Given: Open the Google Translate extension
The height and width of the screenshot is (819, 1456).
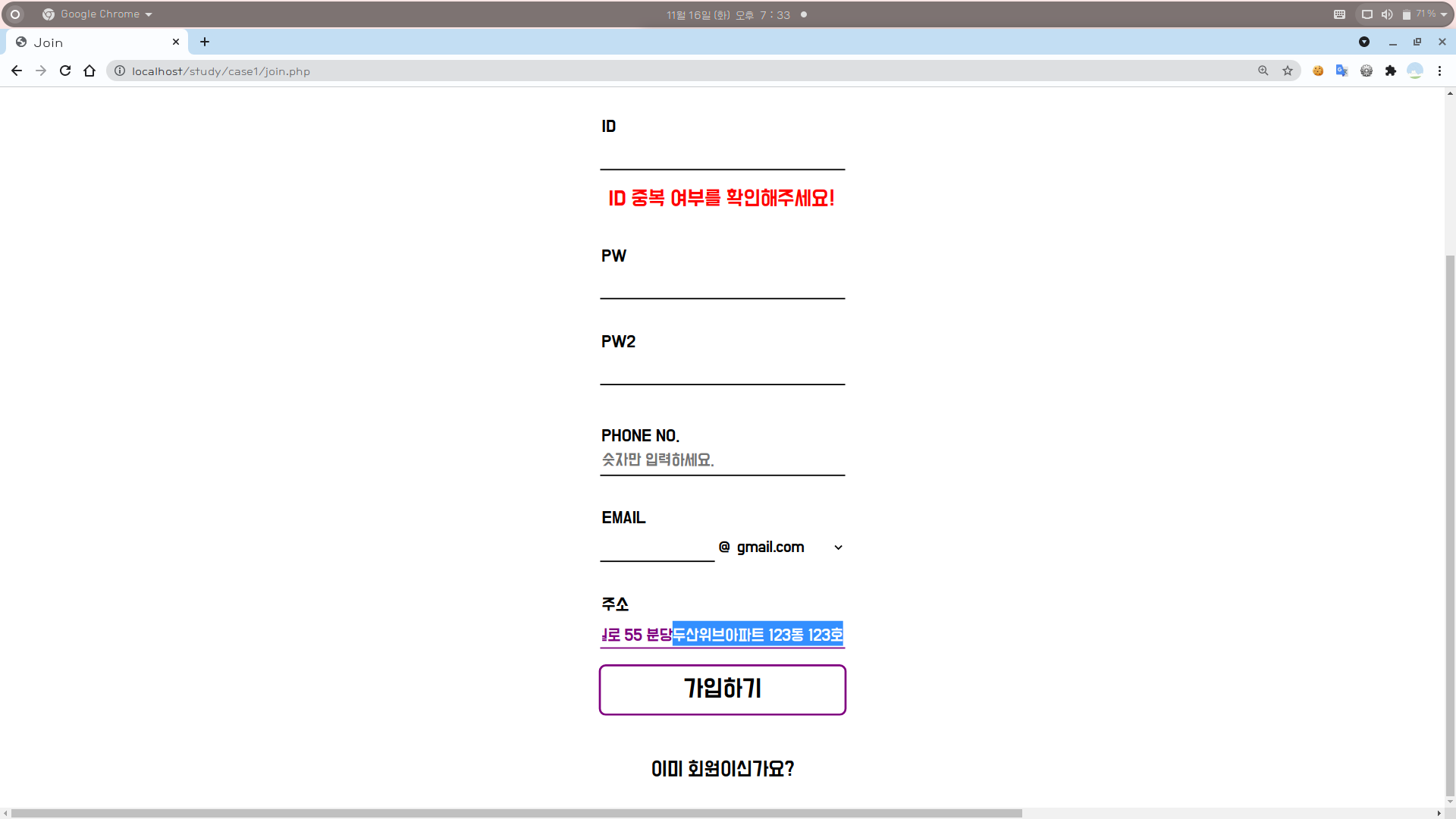Looking at the screenshot, I should (x=1342, y=71).
